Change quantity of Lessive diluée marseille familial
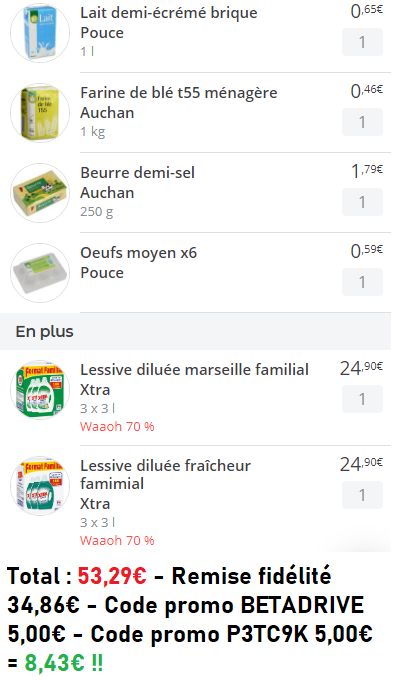Screen dimensions: 415x680 click(x=362, y=399)
